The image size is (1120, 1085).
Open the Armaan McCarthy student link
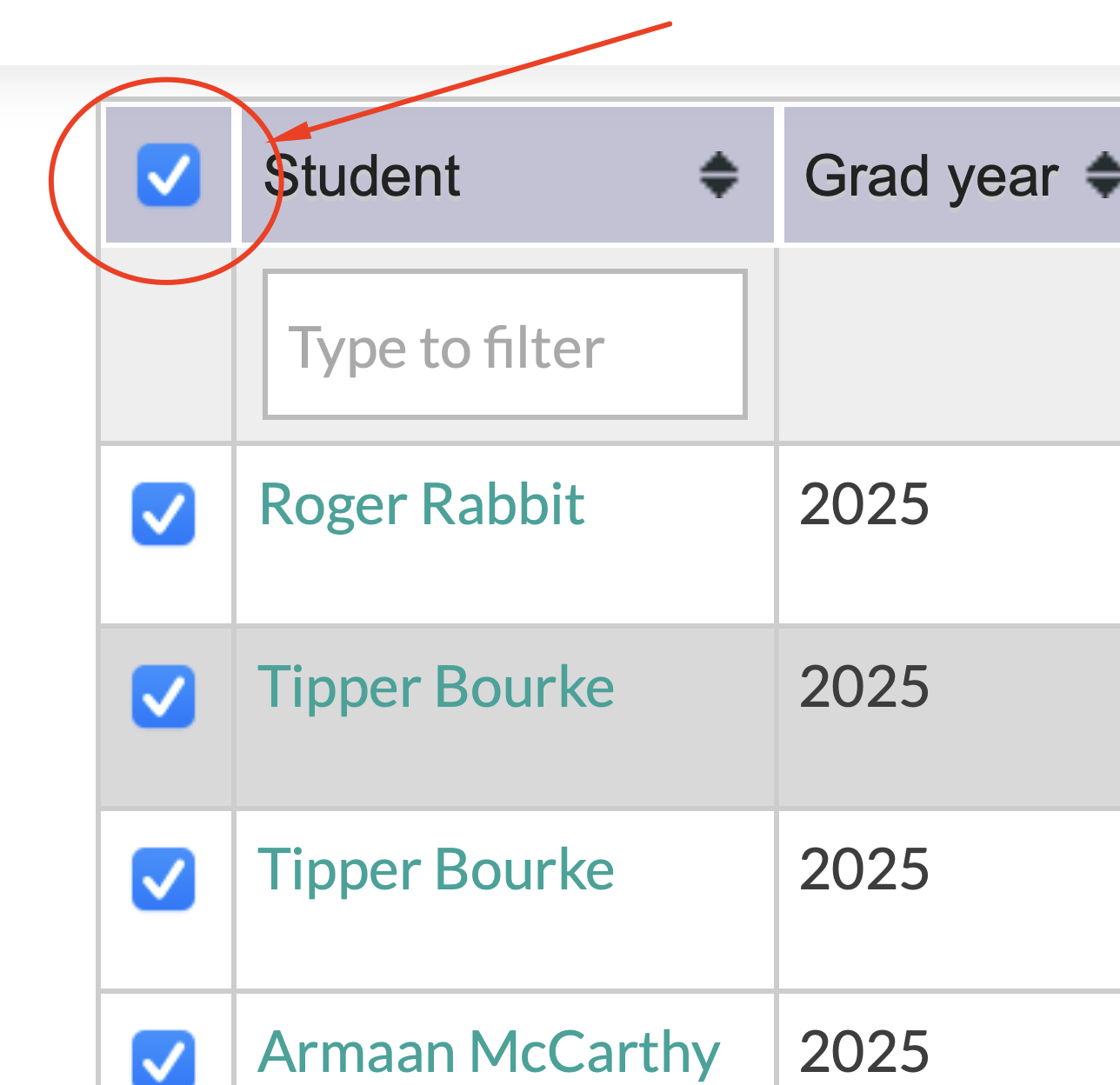click(x=489, y=1052)
